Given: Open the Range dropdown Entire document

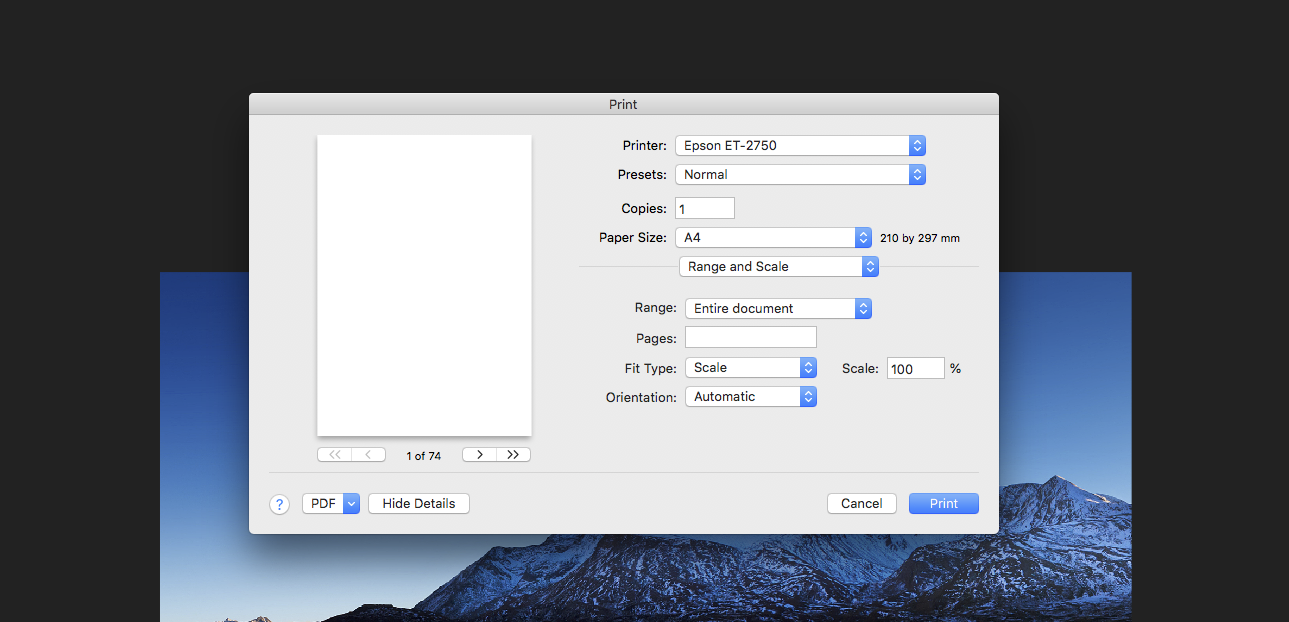Looking at the screenshot, I should [x=778, y=309].
